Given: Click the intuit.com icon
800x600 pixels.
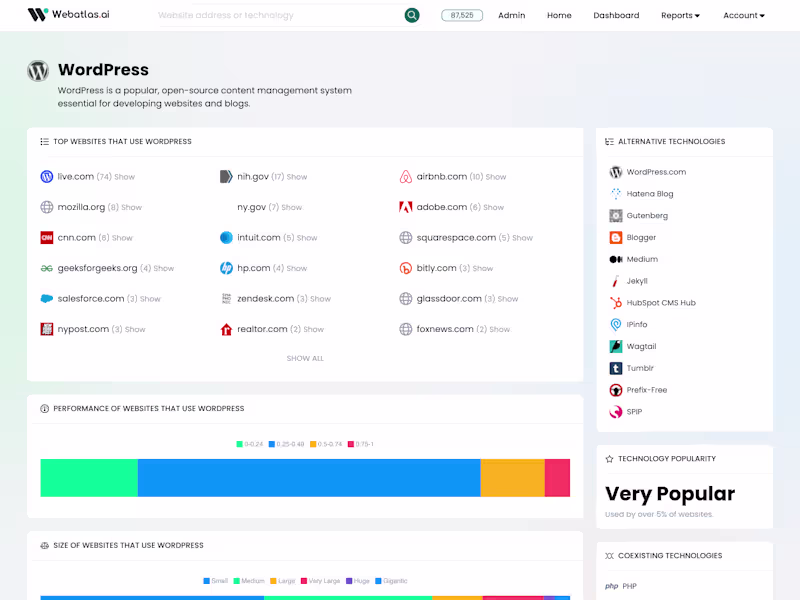Looking at the screenshot, I should pyautogui.click(x=226, y=238).
